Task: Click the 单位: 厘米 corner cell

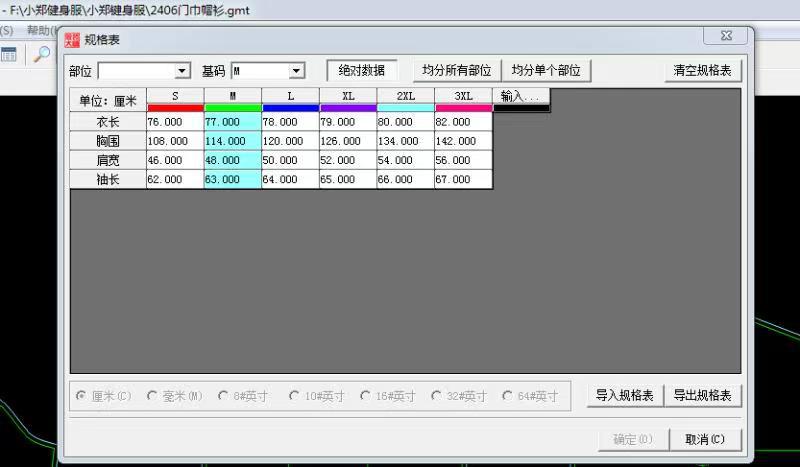Action: point(108,100)
